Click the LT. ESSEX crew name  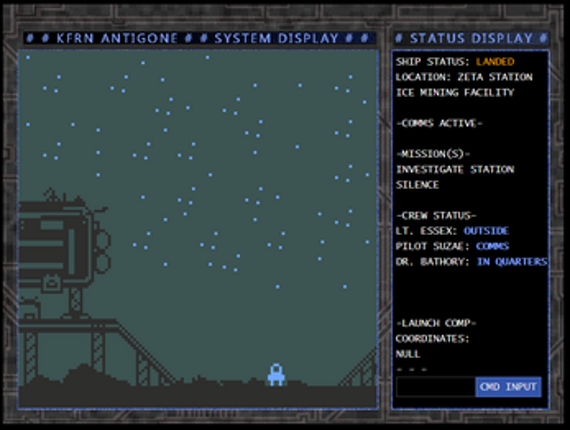(x=426, y=231)
